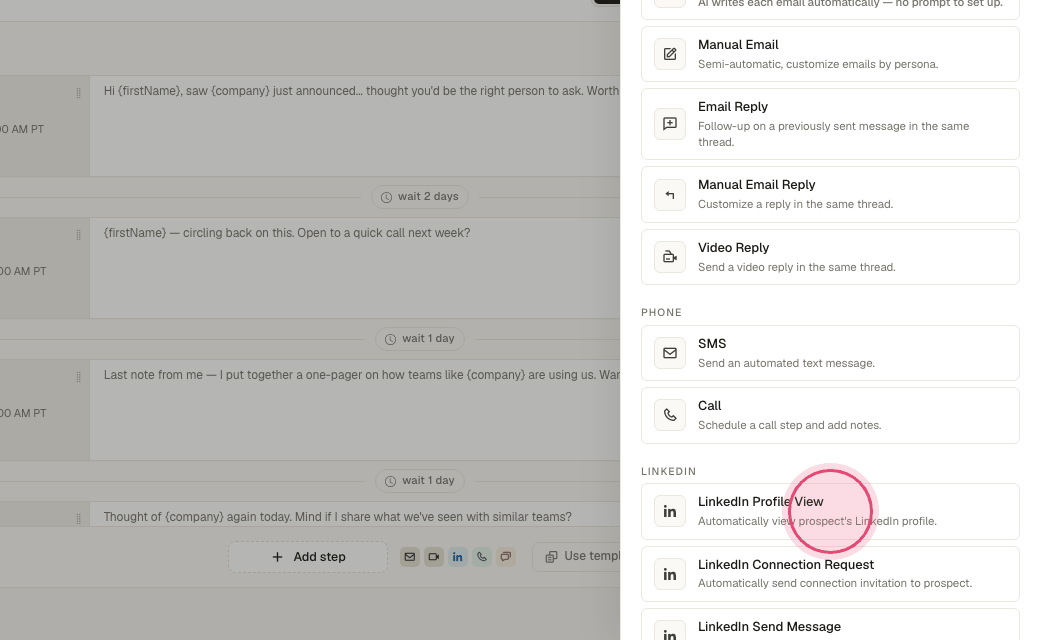The image size is (1040, 640).
Task: Click the drag handle of 'Thought of {company}' step
Action: (x=78, y=519)
